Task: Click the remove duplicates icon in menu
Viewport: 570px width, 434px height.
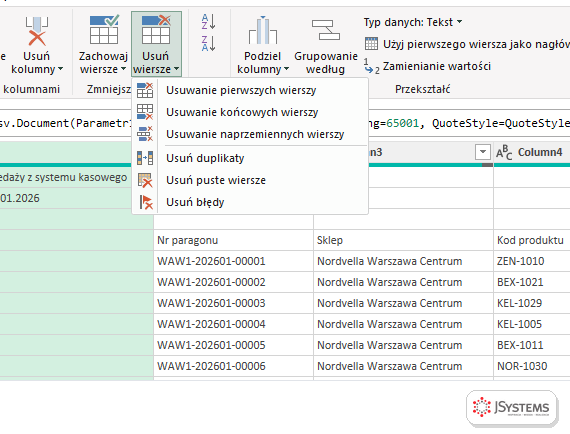Action: point(145,158)
